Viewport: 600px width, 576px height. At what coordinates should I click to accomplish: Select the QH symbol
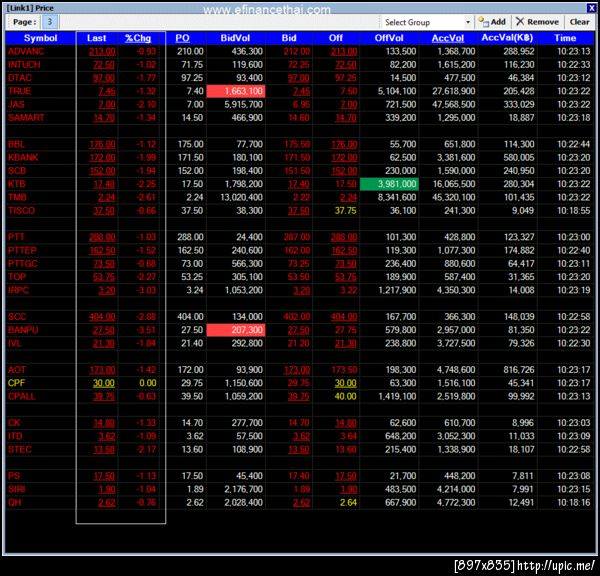point(15,503)
